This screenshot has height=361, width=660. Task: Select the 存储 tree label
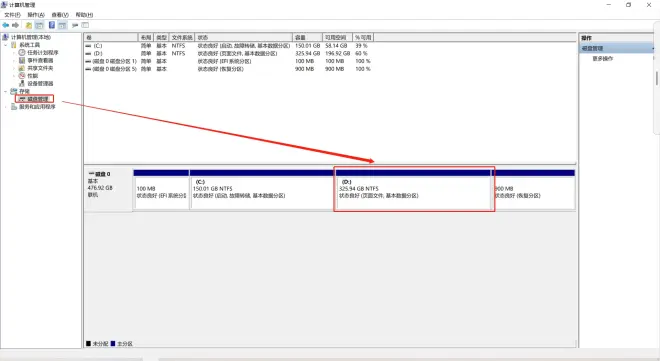pos(24,91)
